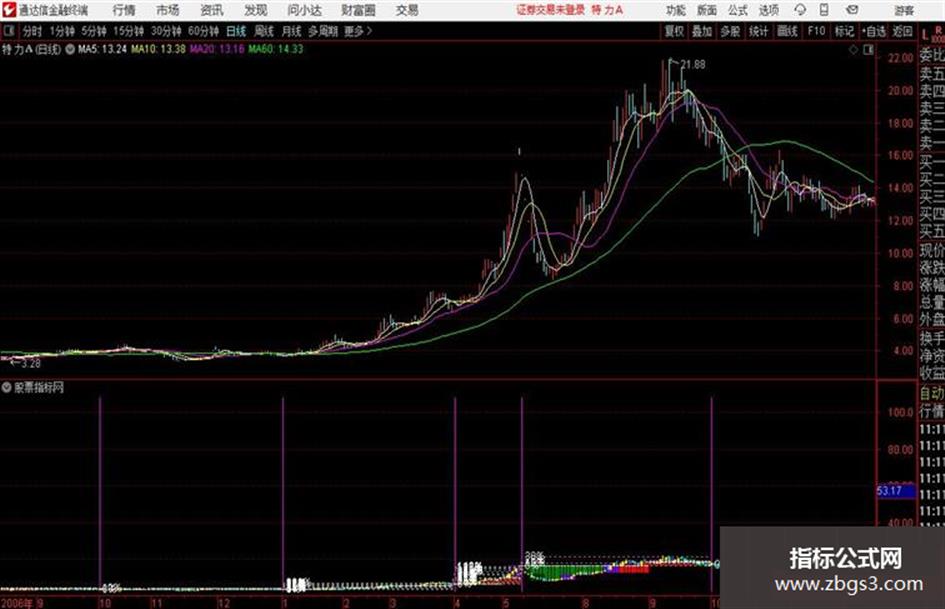This screenshot has height=609, width=945.
Task: Open the 市场 menu
Action: [x=168, y=10]
